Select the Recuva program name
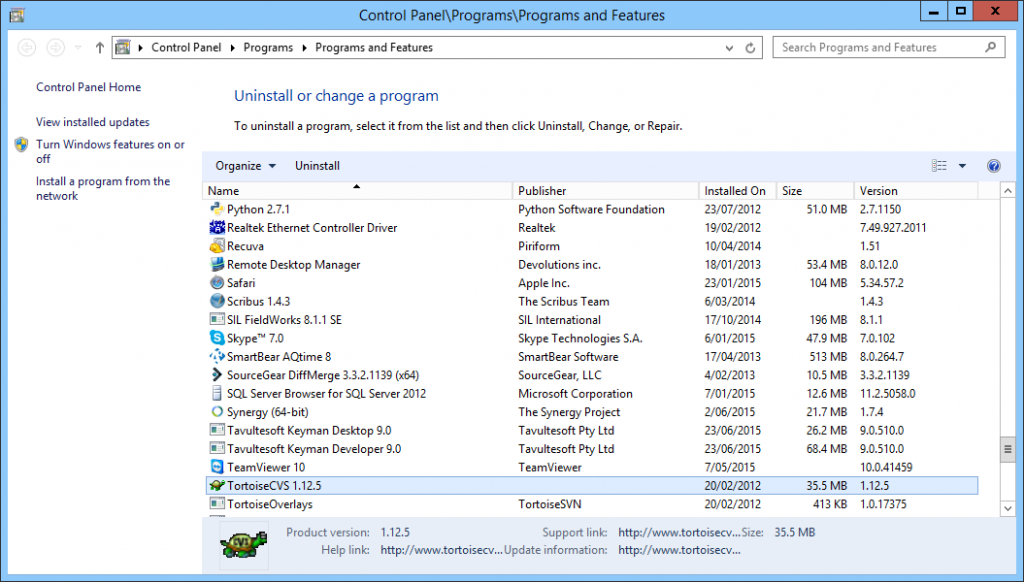Screen dimensions: 1024x582 point(246,246)
